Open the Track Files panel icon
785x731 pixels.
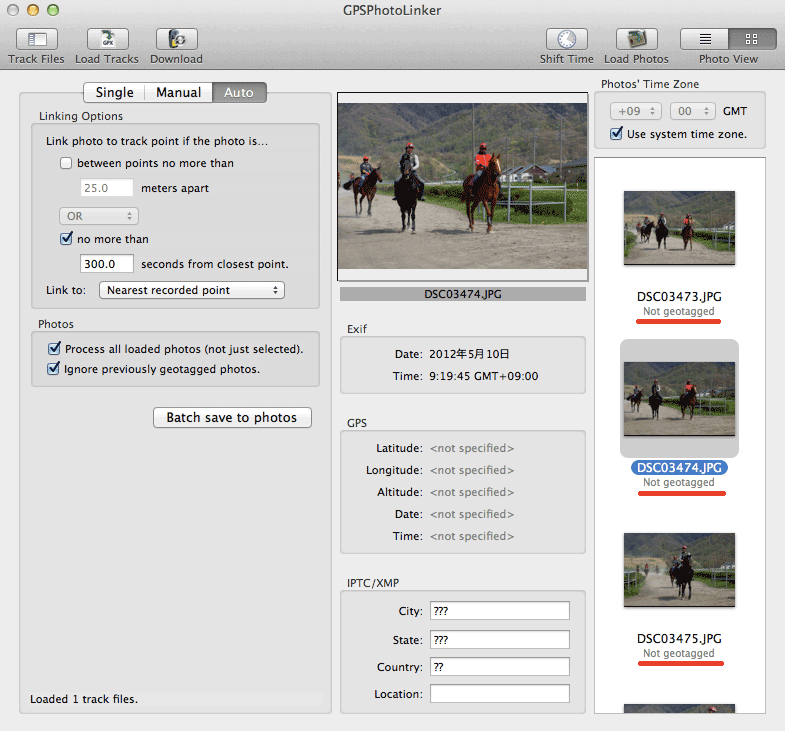pyautogui.click(x=37, y=39)
